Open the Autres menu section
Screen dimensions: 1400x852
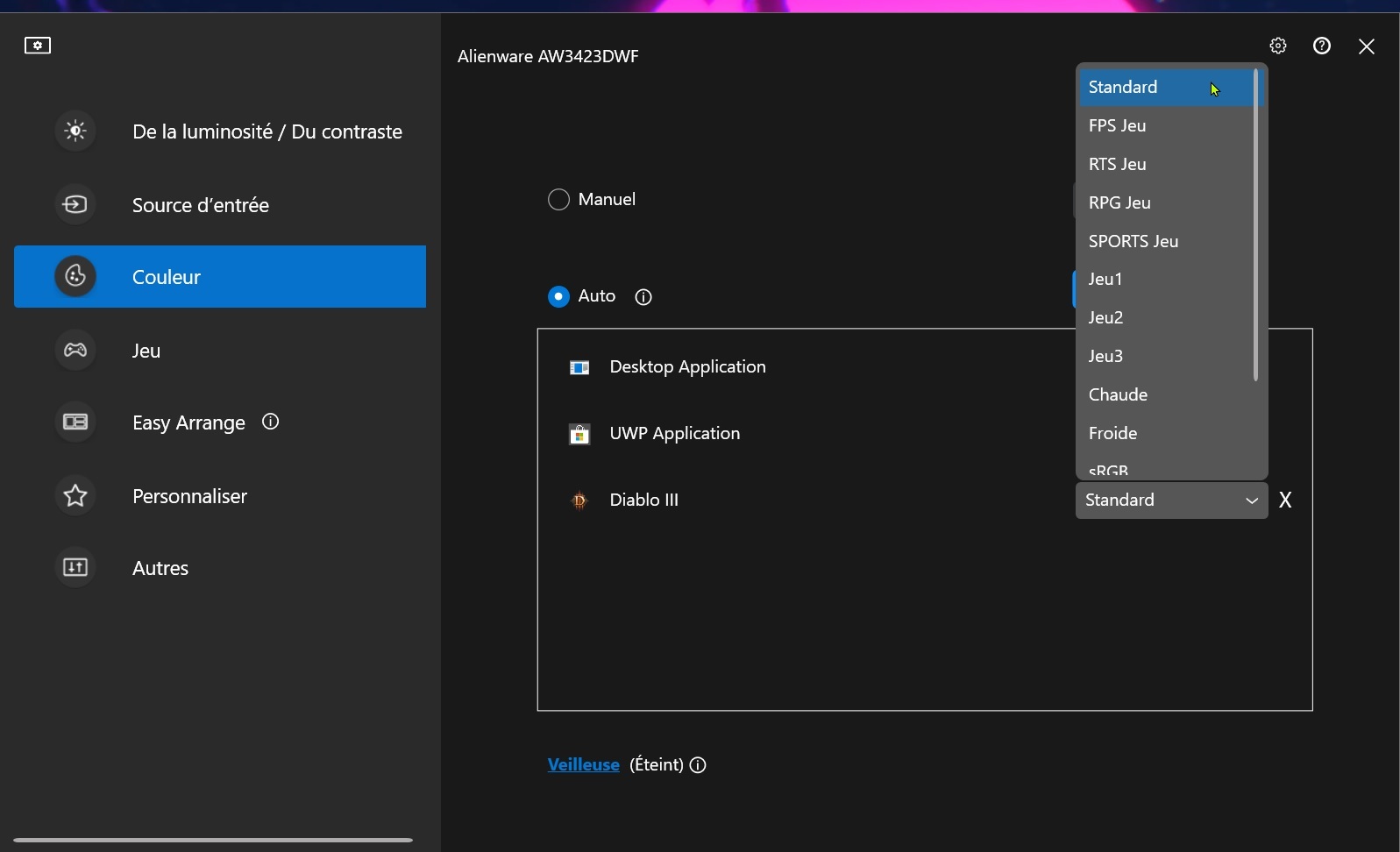coord(160,568)
